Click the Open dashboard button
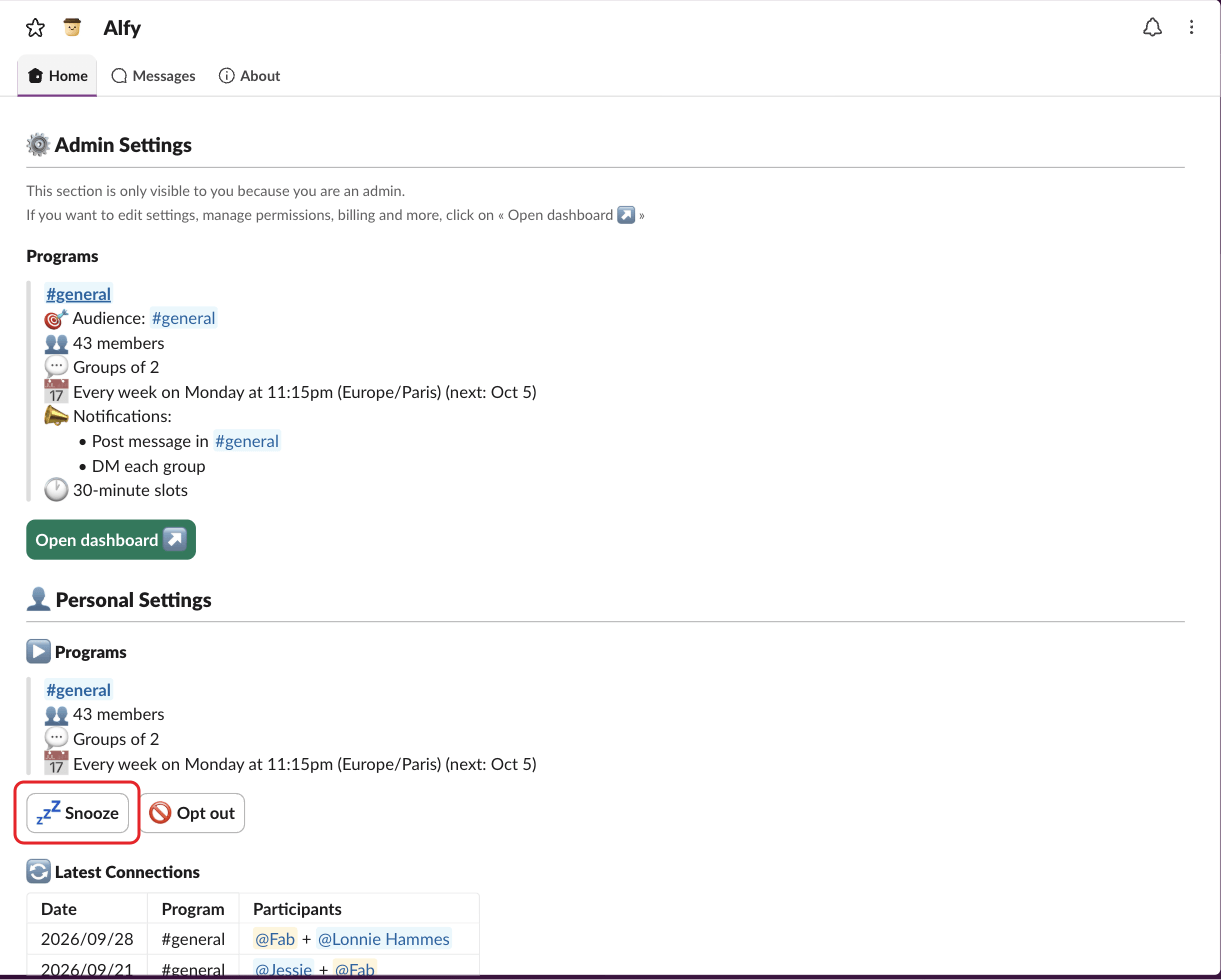1221x980 pixels. pyautogui.click(x=111, y=540)
